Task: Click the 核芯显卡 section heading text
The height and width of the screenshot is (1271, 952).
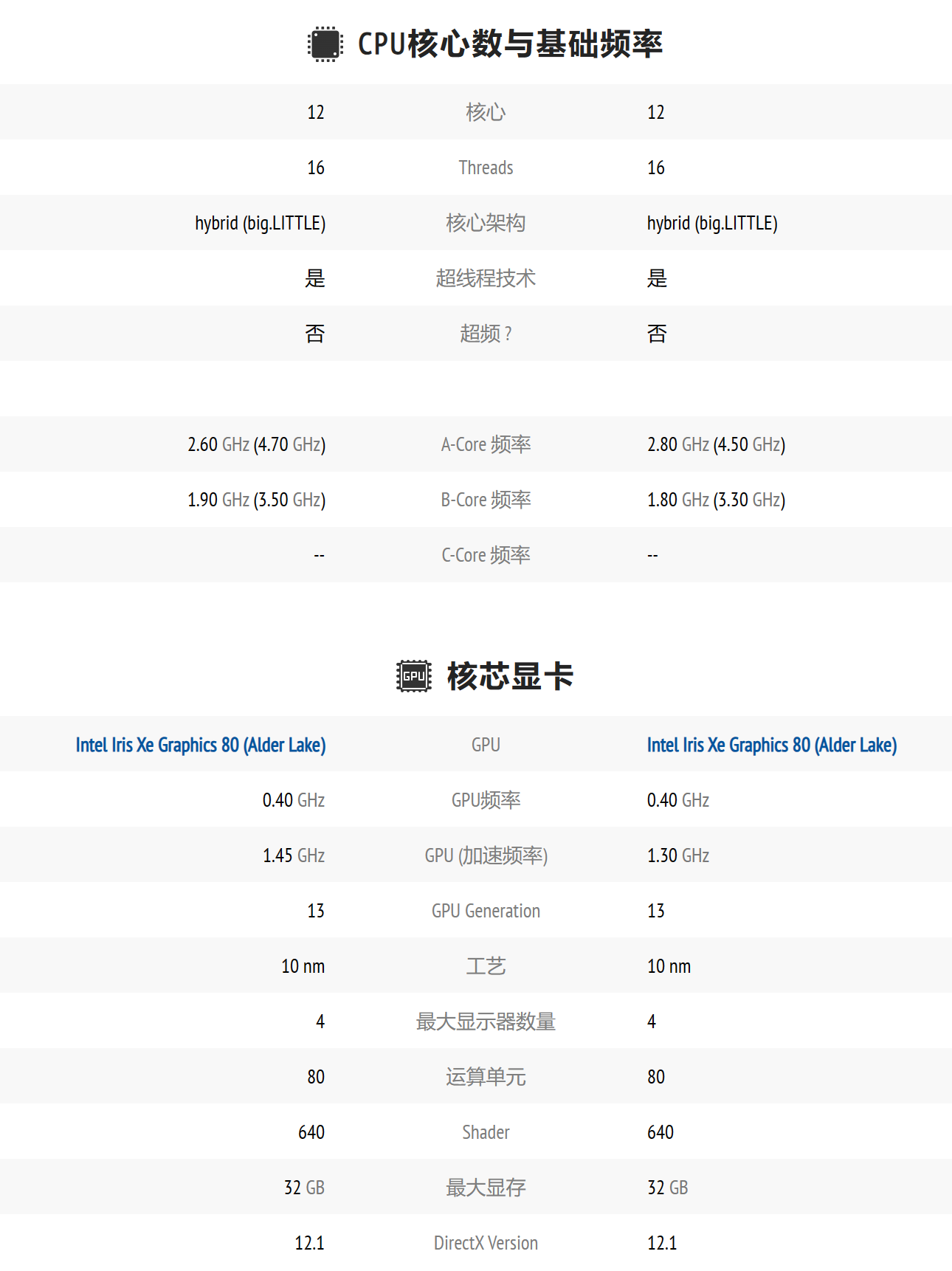Action: (510, 676)
